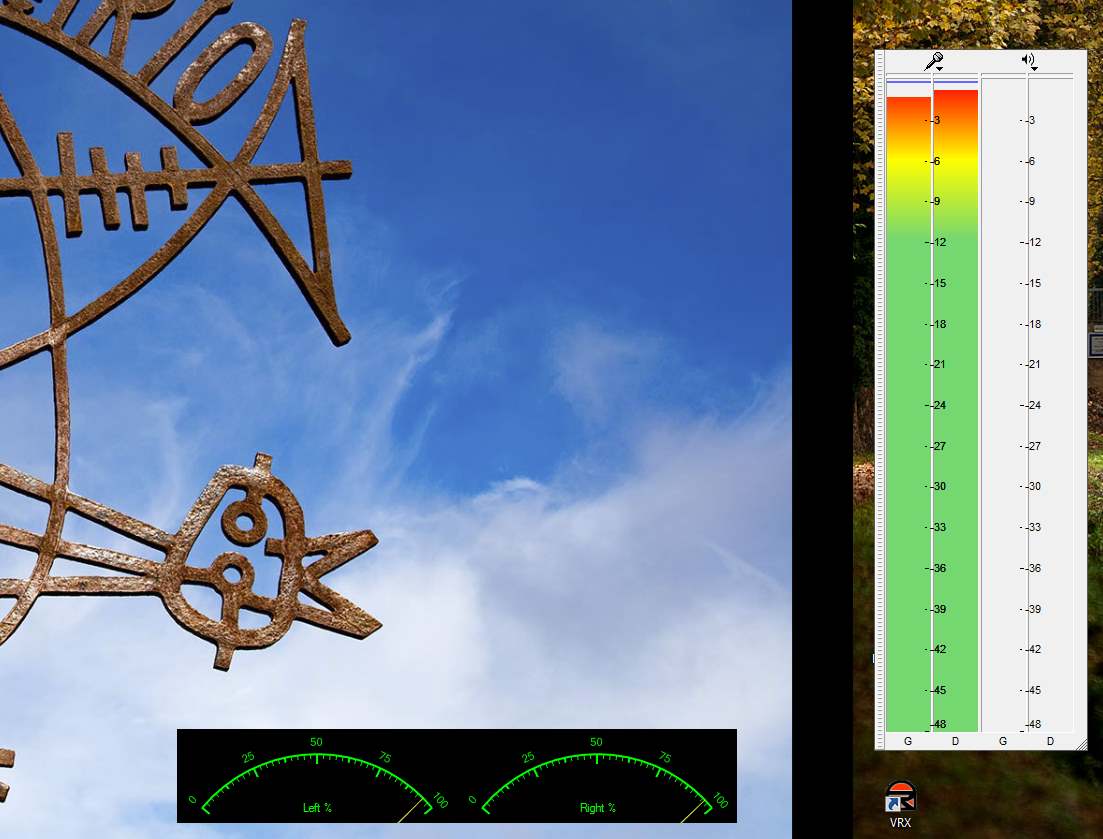Viewport: 1103px width, 839px height.
Task: Click the -24 mark on playback meter scale
Action: (x=1031, y=405)
